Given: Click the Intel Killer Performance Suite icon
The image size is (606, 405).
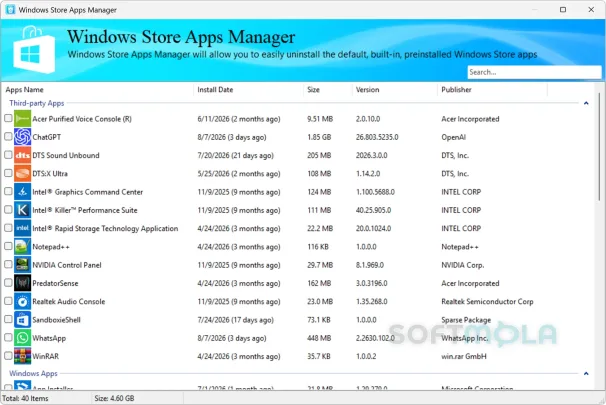Looking at the screenshot, I should click(x=22, y=210).
